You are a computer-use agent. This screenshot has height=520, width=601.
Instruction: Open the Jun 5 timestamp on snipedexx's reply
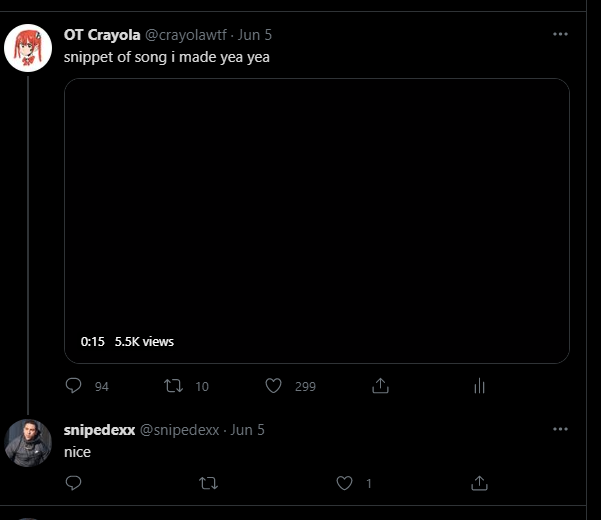(248, 430)
